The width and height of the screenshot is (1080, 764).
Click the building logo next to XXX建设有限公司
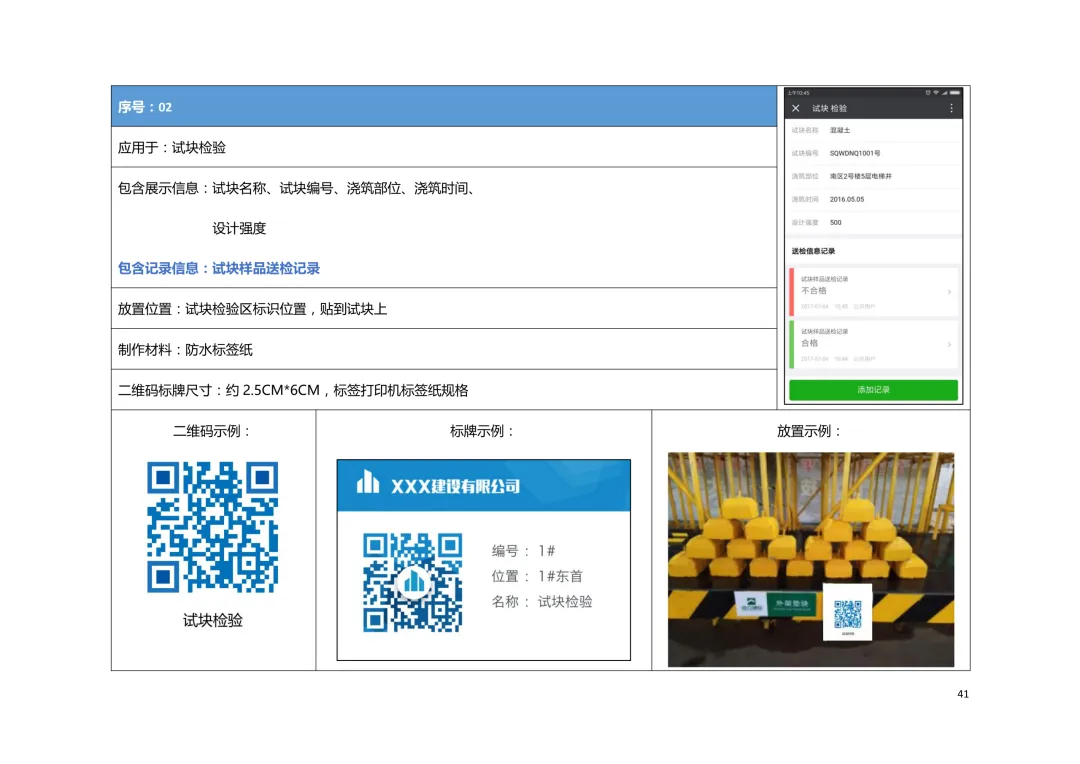click(x=368, y=482)
